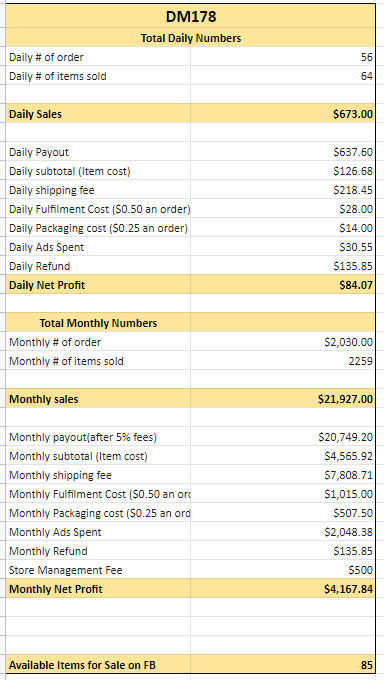This screenshot has height=680, width=384.
Task: Select the Monthly # of order $2,030.00 value
Action: coord(283,342)
